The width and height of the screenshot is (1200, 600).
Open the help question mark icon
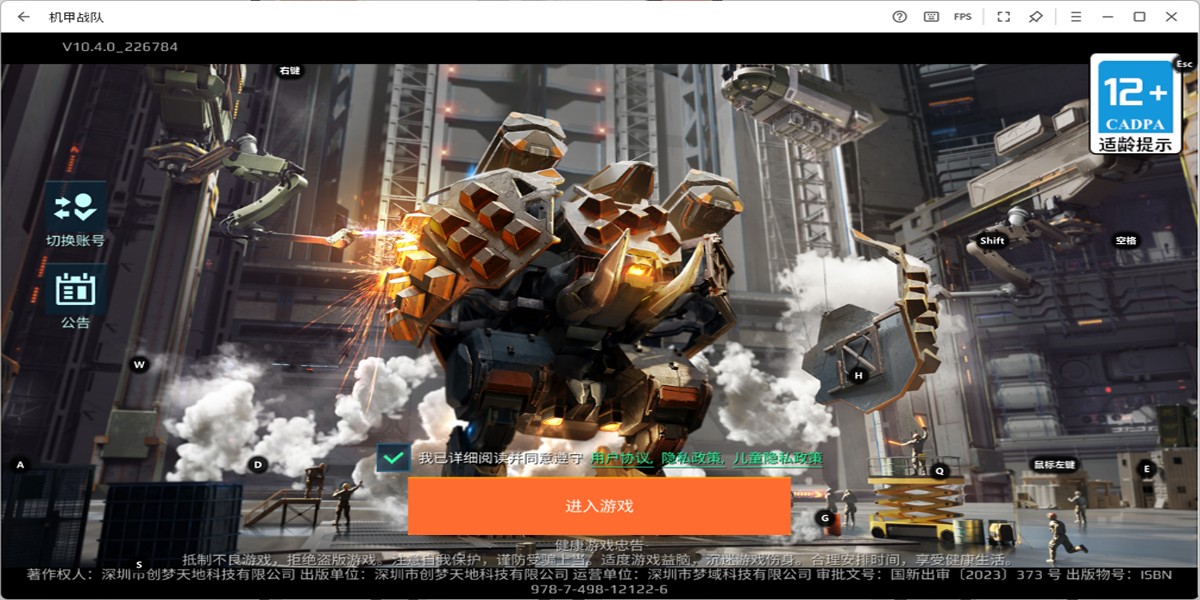(x=899, y=17)
